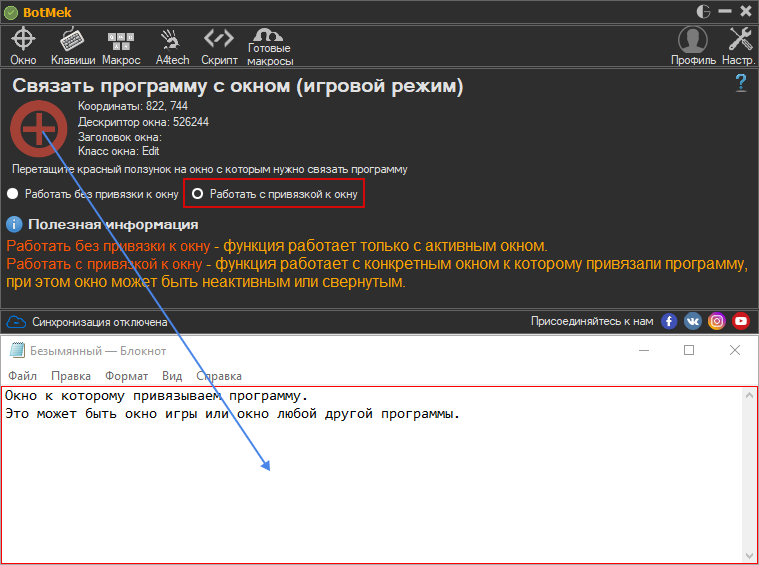The width and height of the screenshot is (759, 565).
Task: Click the red crosshair window picker
Action: pyautogui.click(x=39, y=129)
